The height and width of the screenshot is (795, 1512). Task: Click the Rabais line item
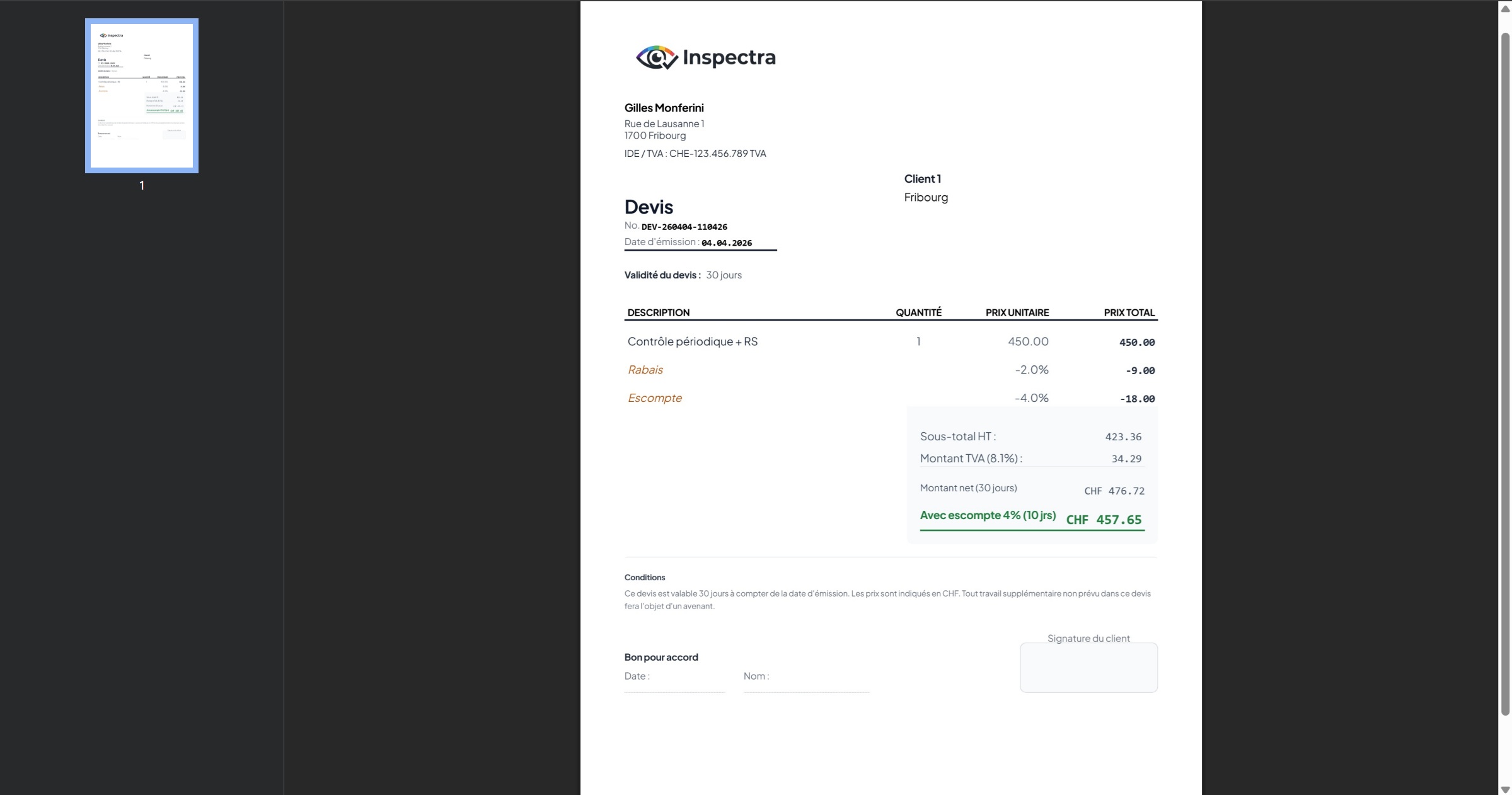point(645,370)
